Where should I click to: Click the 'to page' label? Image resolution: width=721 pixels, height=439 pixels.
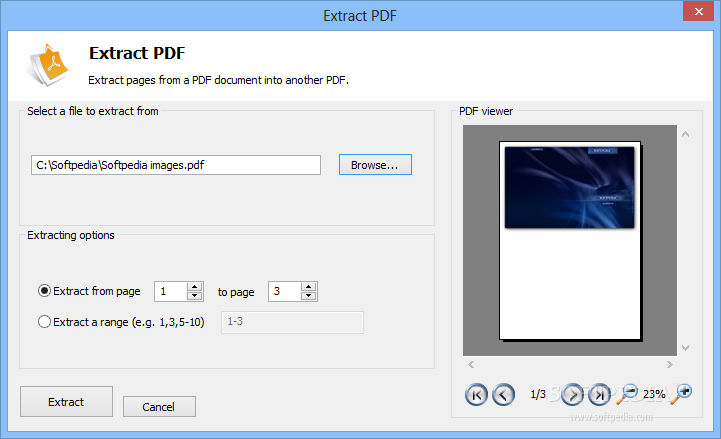(x=236, y=292)
